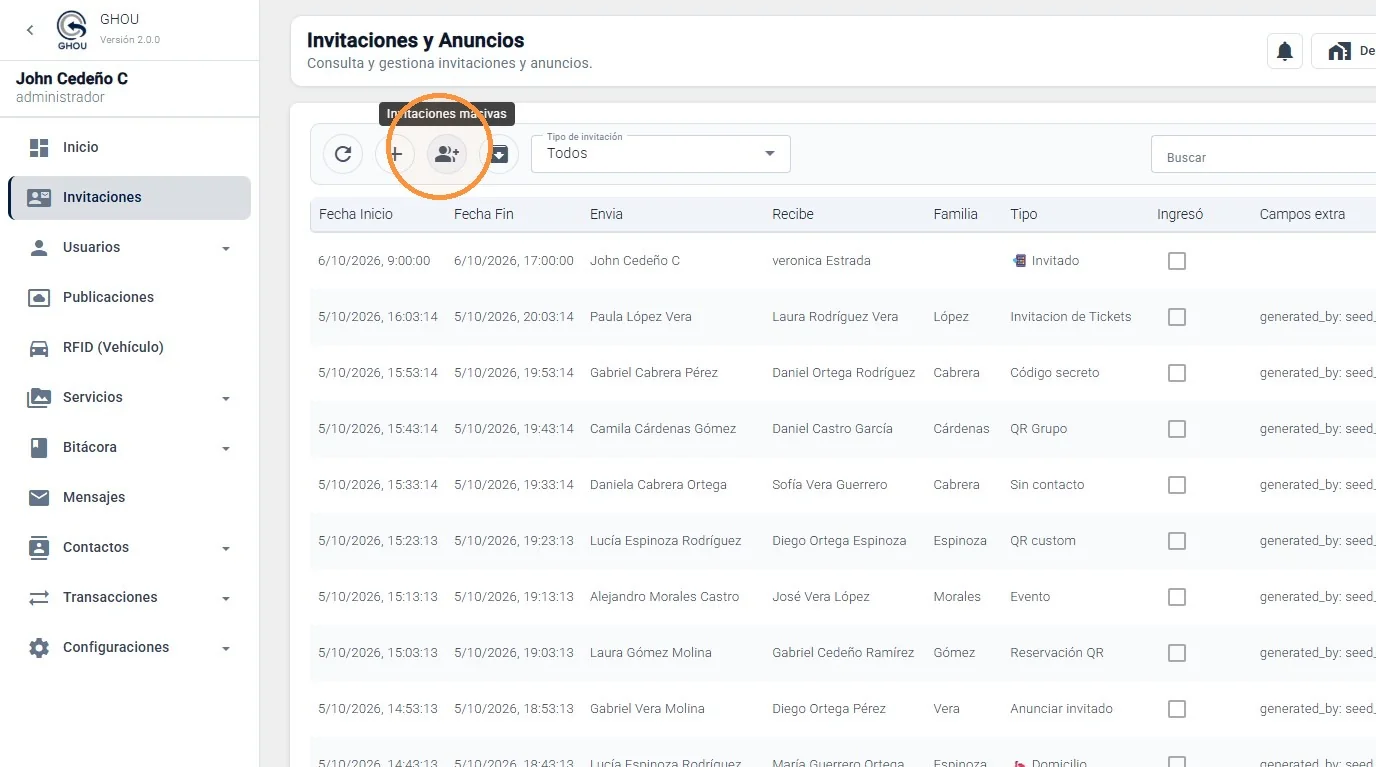The width and height of the screenshot is (1376, 767).
Task: Click user name John Cedeño C
Action: pos(72,79)
